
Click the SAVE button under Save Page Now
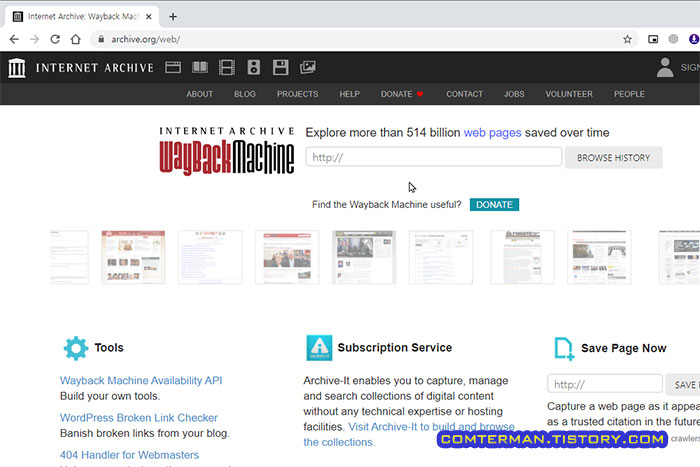(x=683, y=385)
